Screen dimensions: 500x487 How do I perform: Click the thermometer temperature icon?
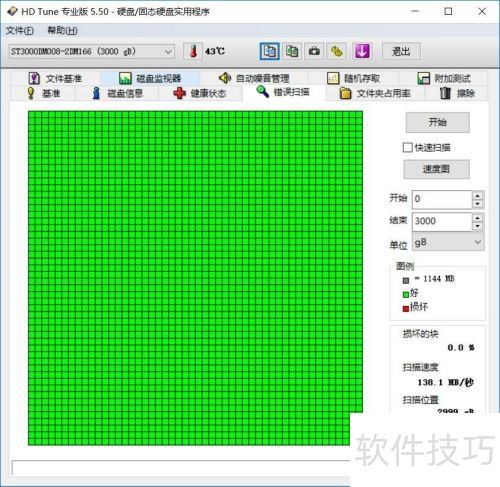(193, 51)
